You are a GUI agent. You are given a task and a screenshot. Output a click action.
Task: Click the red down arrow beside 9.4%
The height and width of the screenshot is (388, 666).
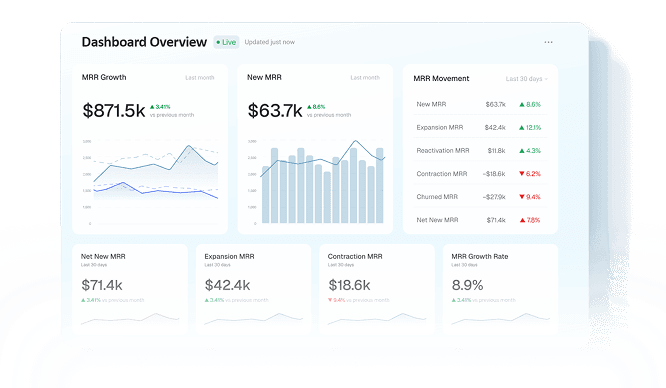522,197
